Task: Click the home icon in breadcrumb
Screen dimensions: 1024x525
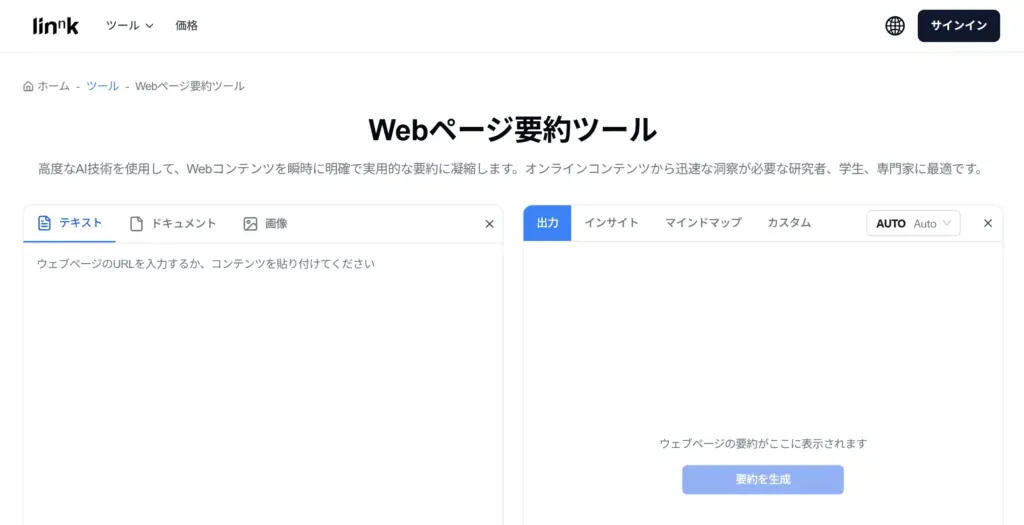Action: pos(28,86)
